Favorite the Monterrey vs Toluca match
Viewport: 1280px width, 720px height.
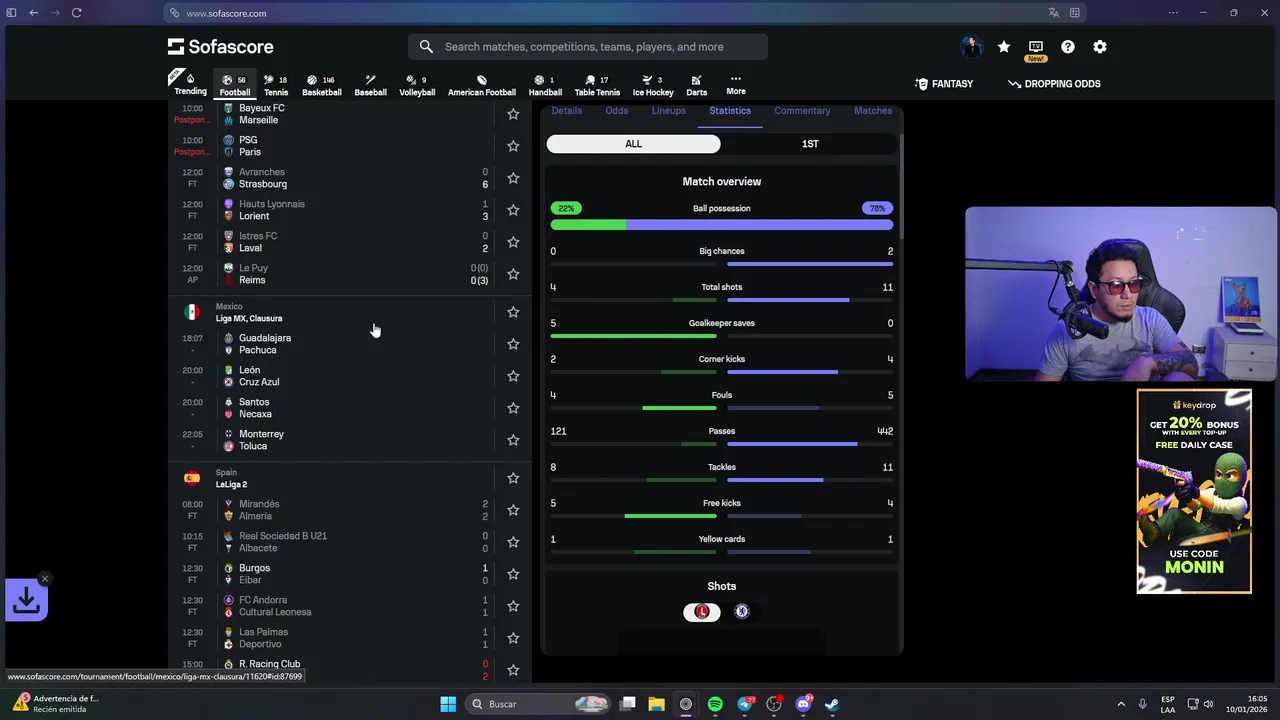coord(513,440)
